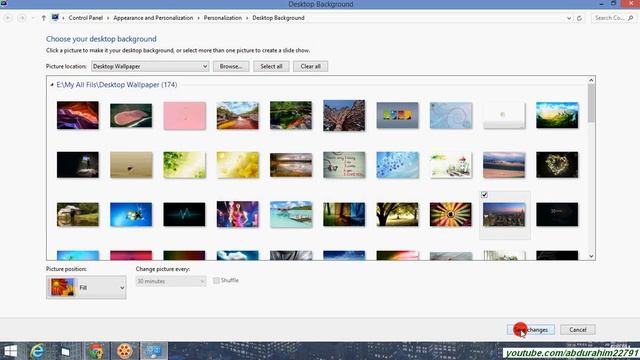Select the Windows logo blue wallpaper

[x=131, y=214]
